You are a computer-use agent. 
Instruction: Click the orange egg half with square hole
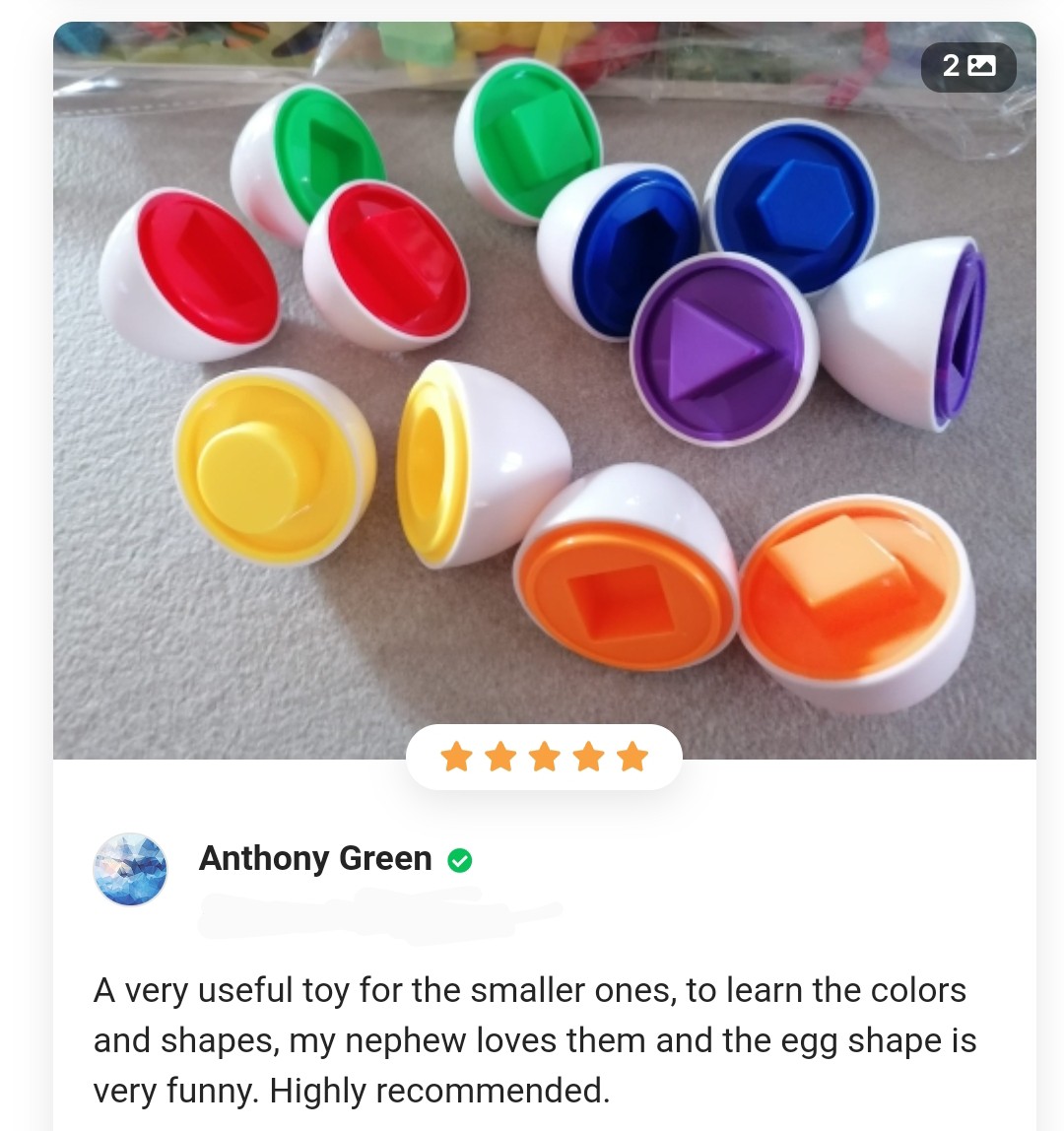[627, 567]
